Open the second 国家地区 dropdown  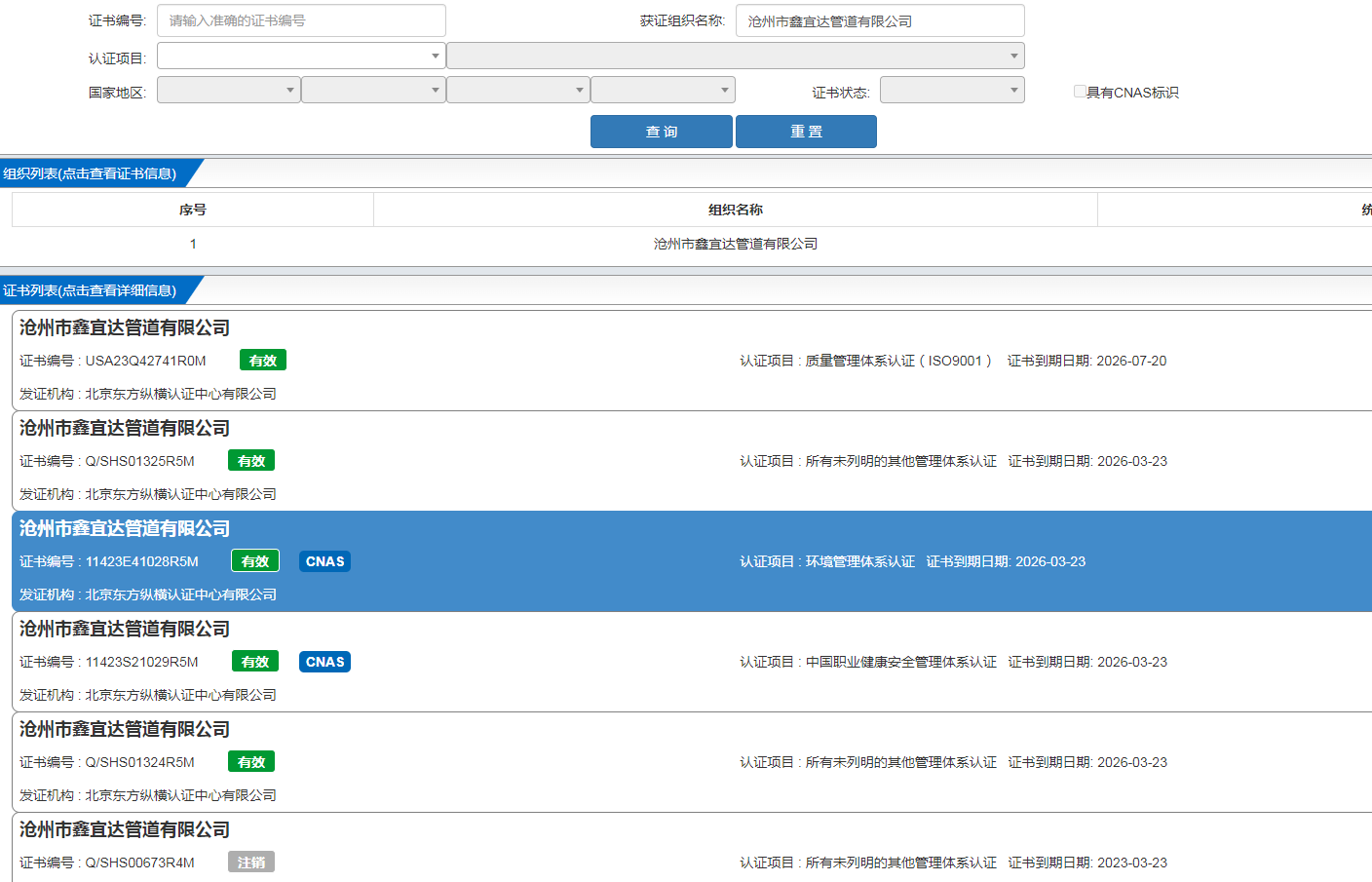(373, 90)
